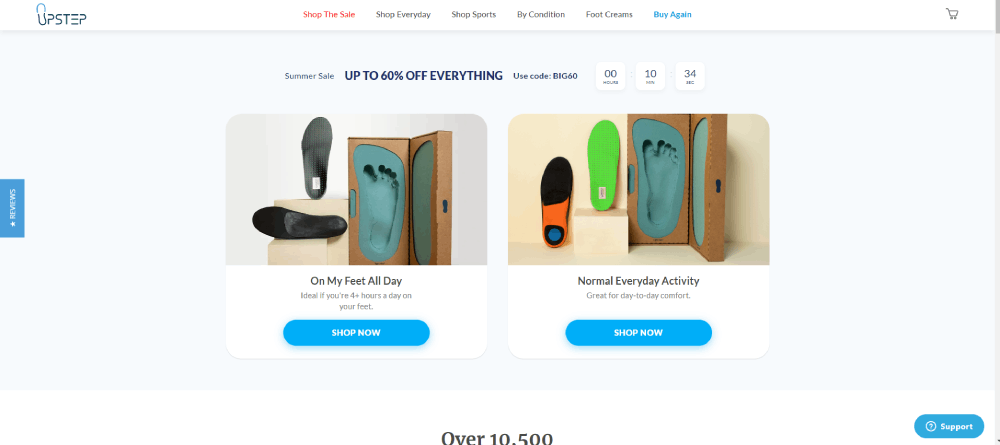Click the Upstep logo

[x=61, y=15]
